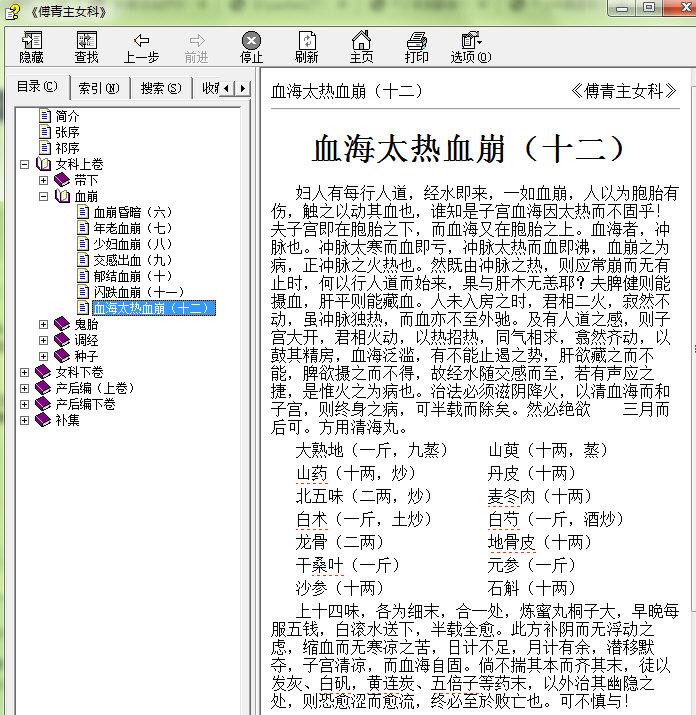
Task: Collapse the 女科上卷 volume node
Action: click(x=24, y=164)
